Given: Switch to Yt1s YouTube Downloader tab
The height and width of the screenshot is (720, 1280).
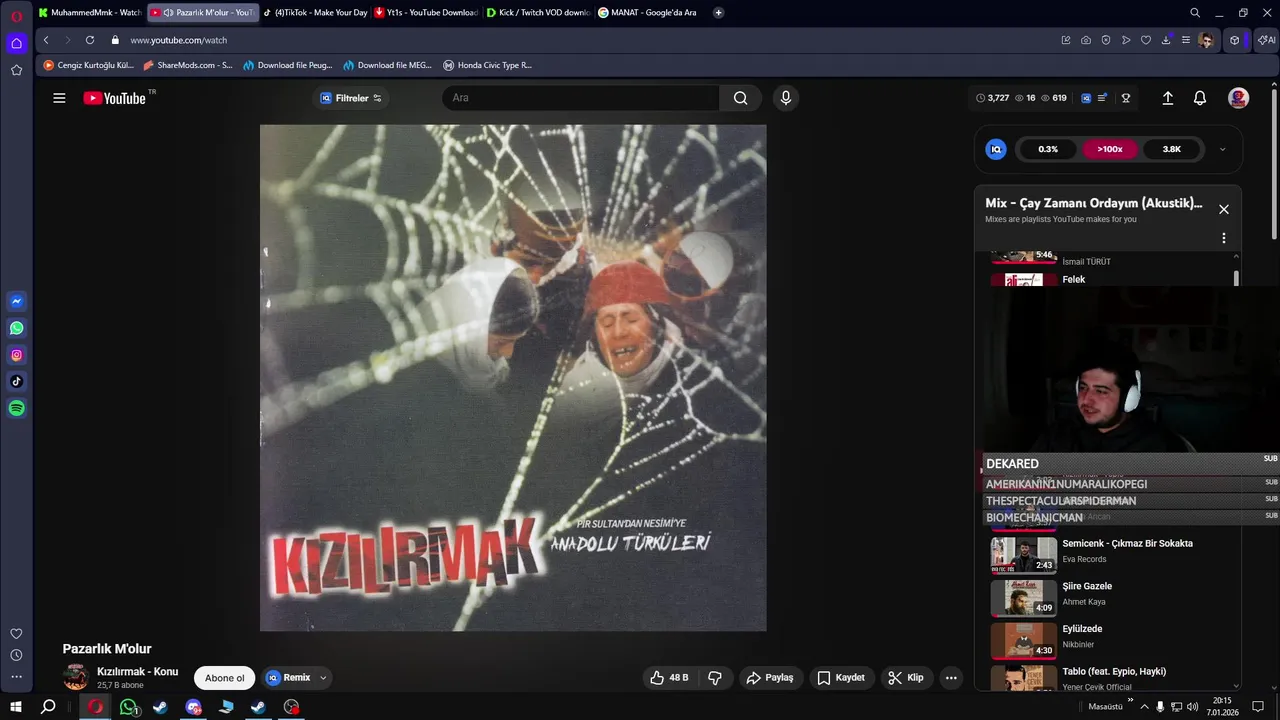Looking at the screenshot, I should coord(426,13).
